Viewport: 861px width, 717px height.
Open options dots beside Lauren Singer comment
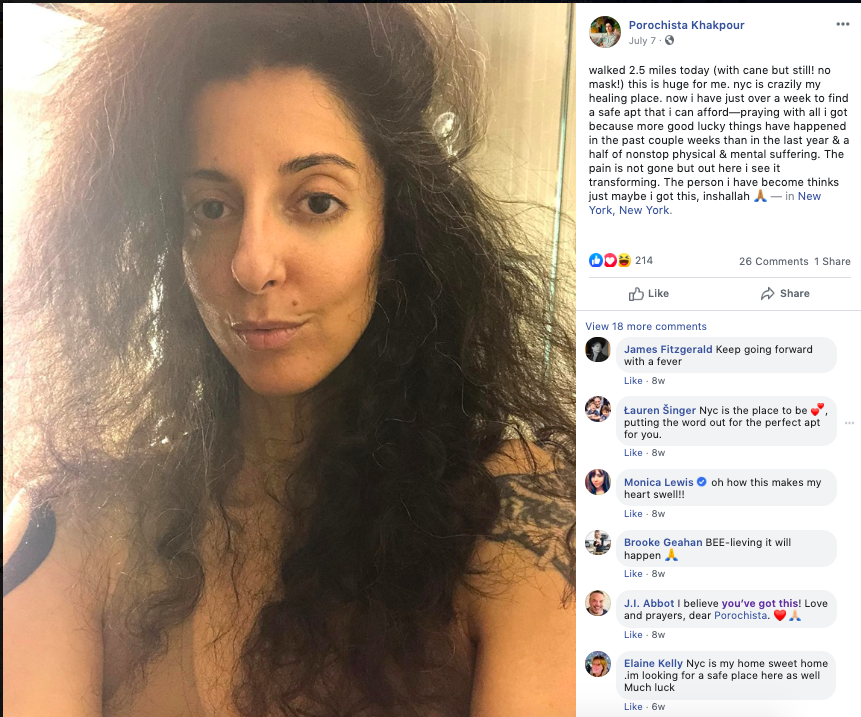(x=849, y=423)
